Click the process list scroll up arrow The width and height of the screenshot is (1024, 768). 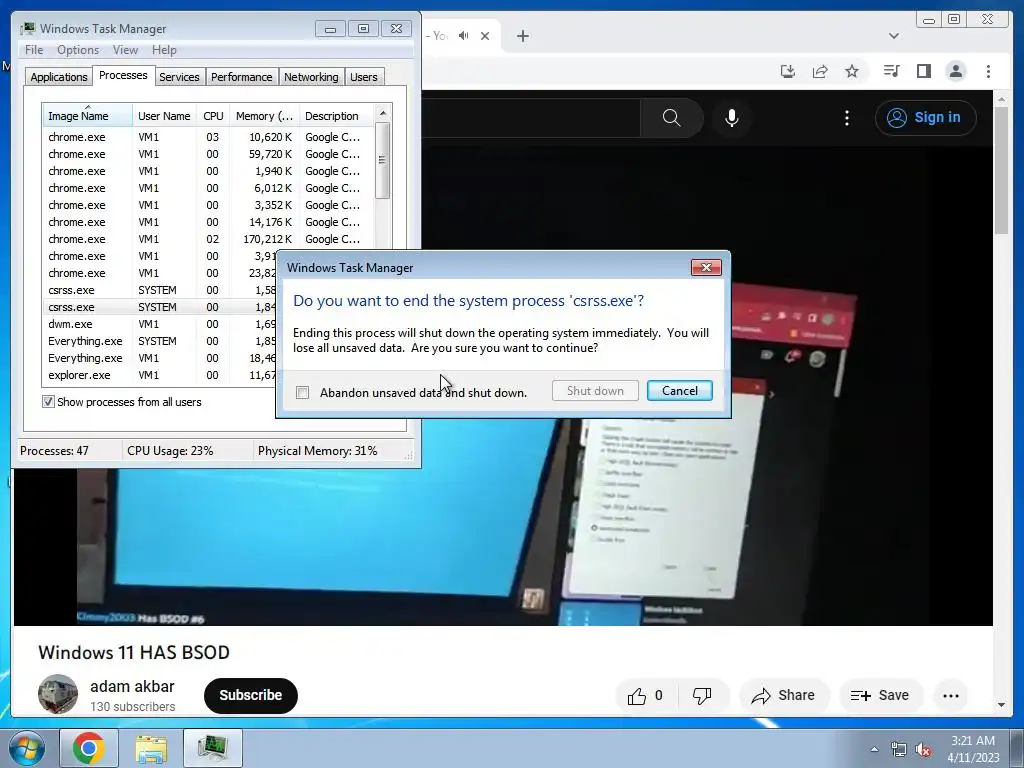pyautogui.click(x=383, y=113)
